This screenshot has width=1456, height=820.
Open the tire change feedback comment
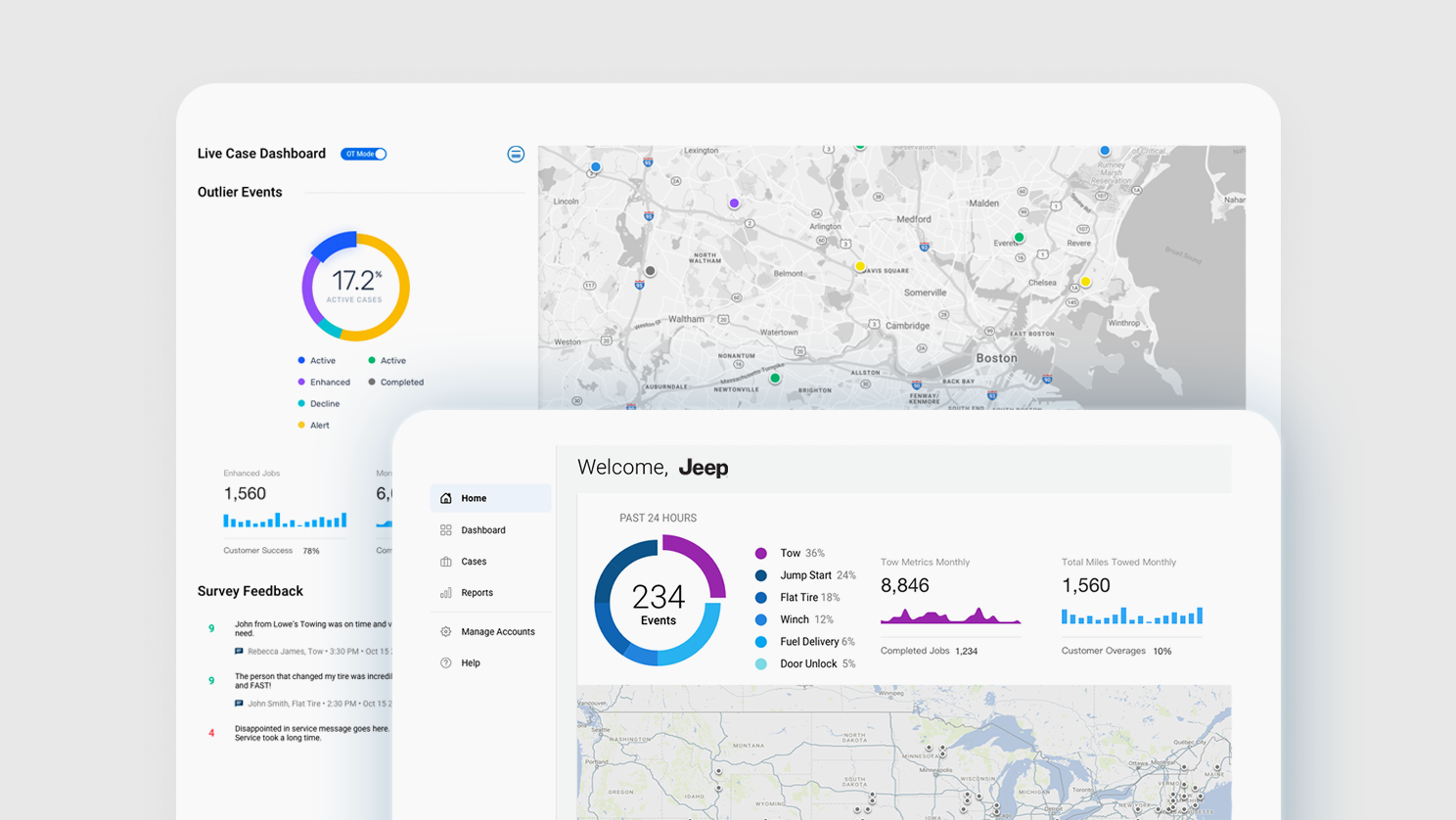click(x=313, y=681)
